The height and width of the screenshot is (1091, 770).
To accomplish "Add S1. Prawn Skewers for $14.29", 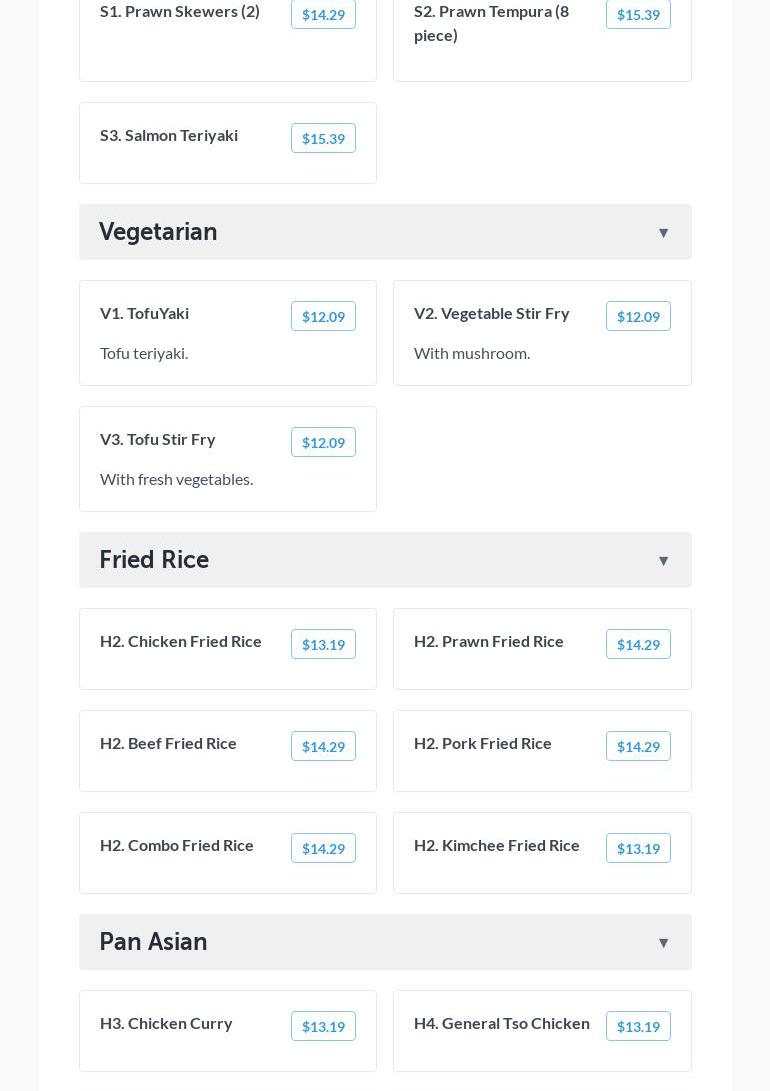I will [x=323, y=15].
